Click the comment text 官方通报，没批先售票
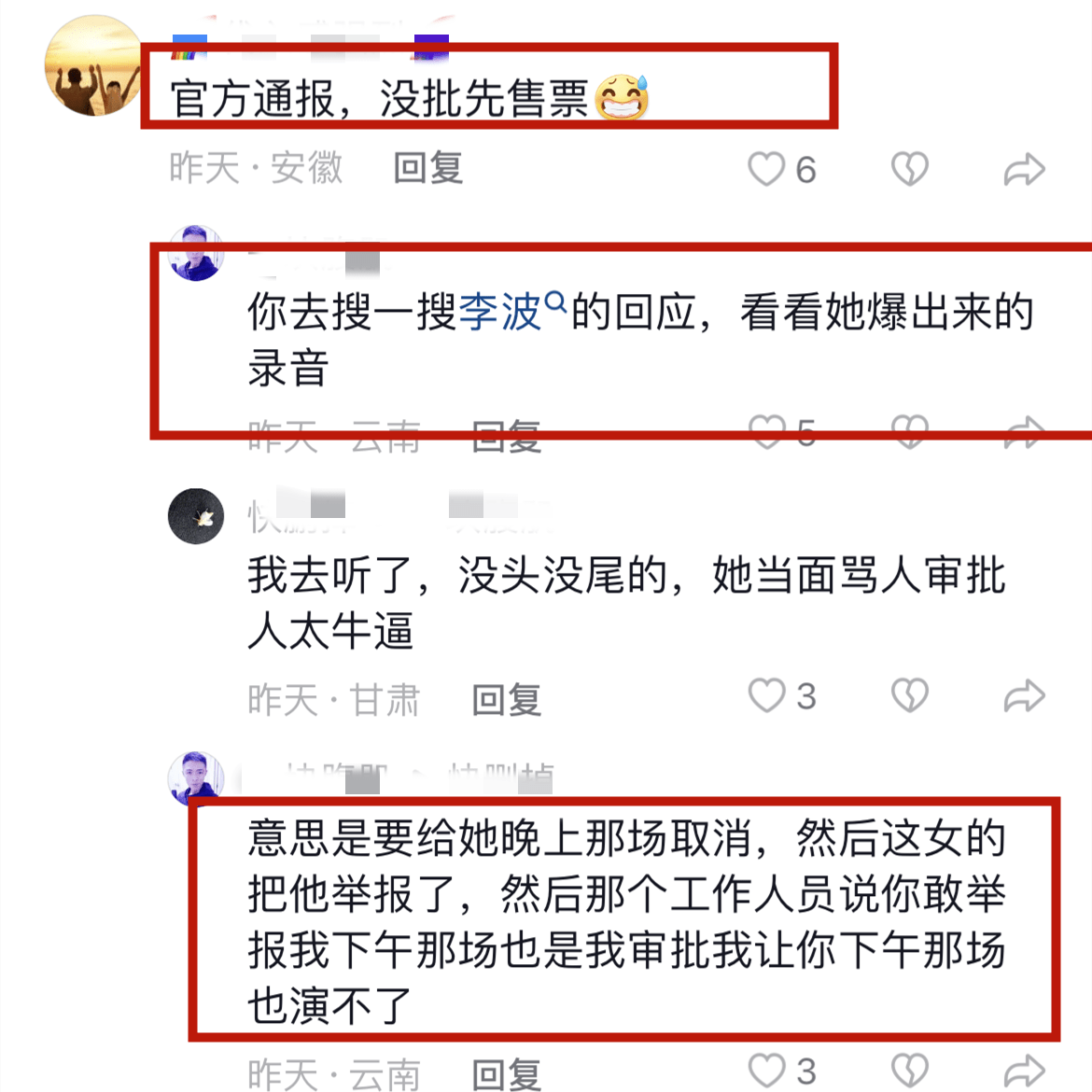Image resolution: width=1092 pixels, height=1092 pixels. 410,98
